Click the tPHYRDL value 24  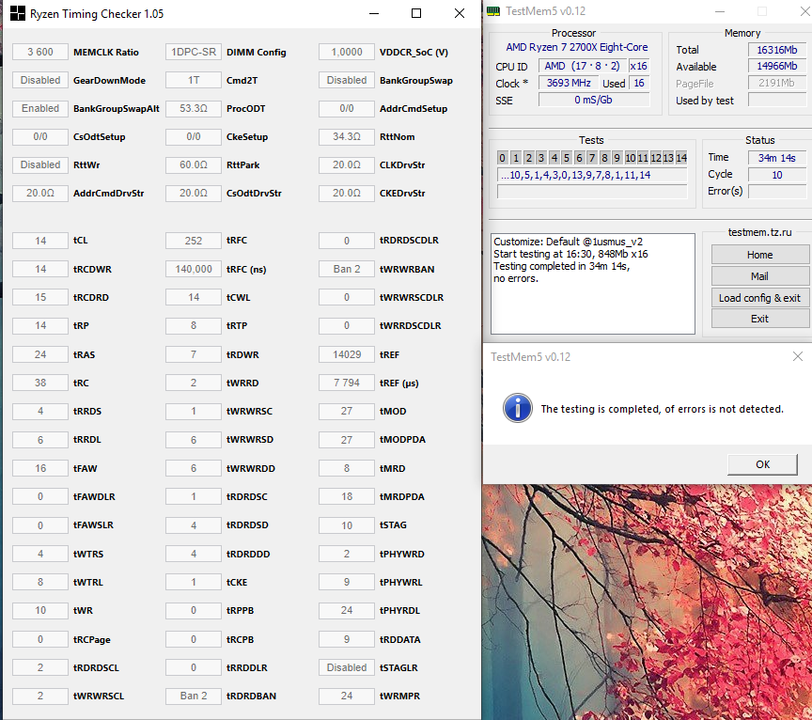click(x=347, y=610)
